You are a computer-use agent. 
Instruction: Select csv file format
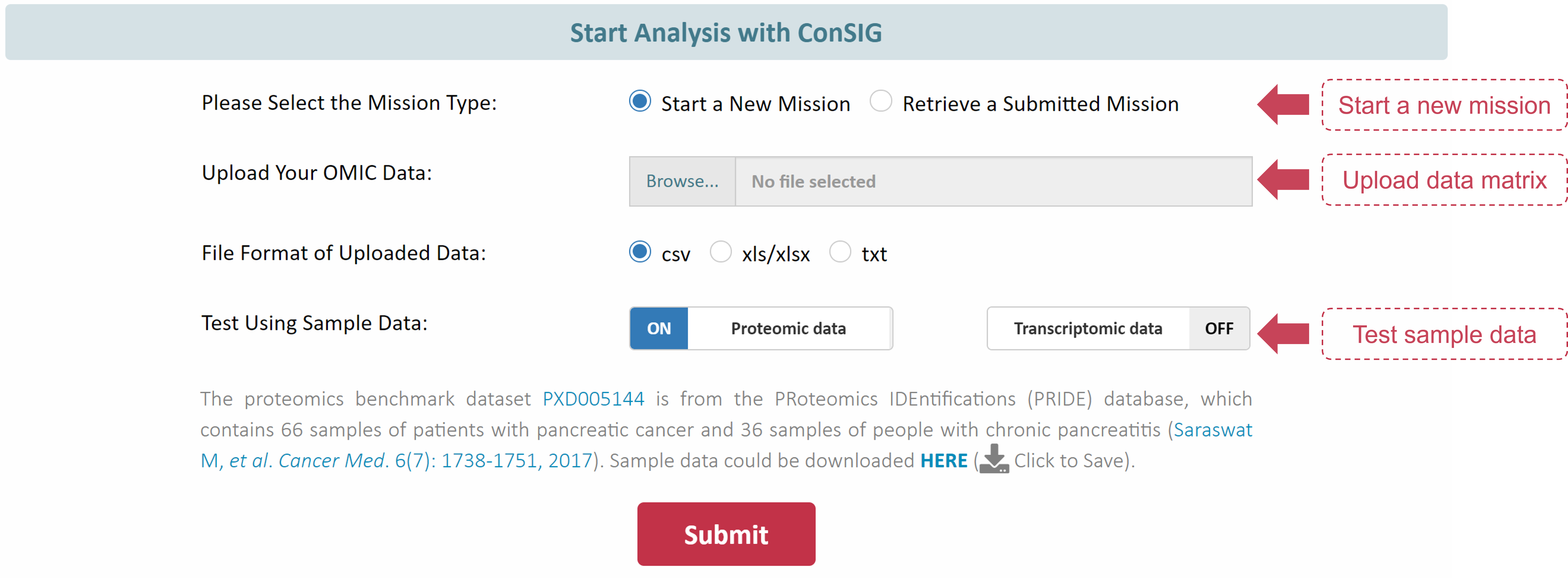[x=640, y=251]
